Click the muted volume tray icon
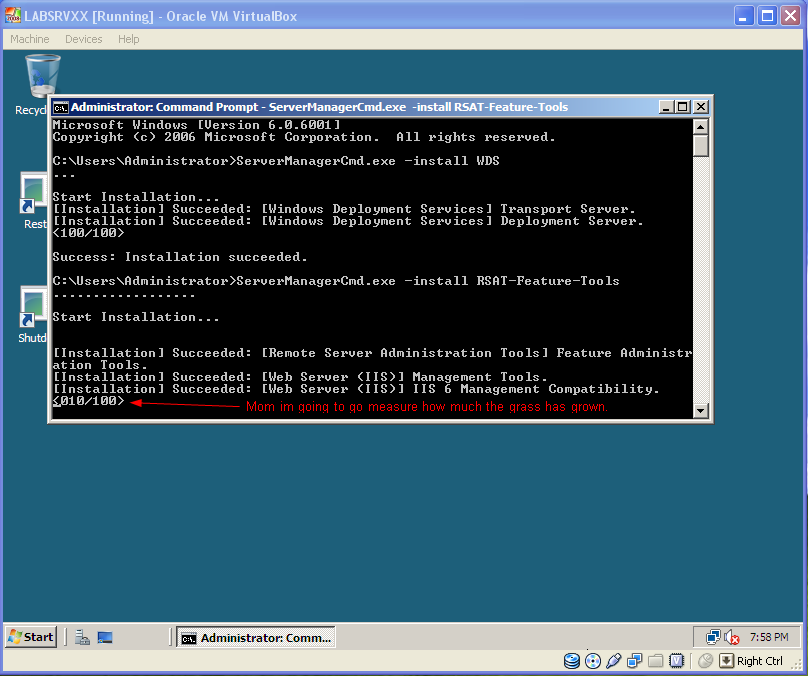The image size is (808, 676). [x=732, y=637]
